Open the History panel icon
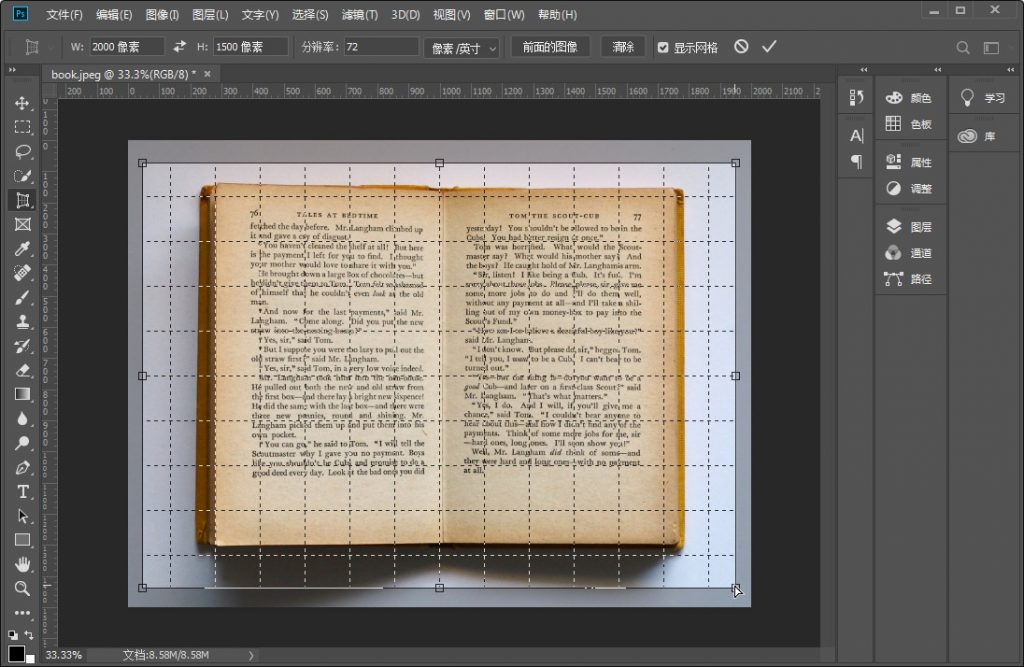Viewport: 1024px width, 667px height. (x=856, y=97)
